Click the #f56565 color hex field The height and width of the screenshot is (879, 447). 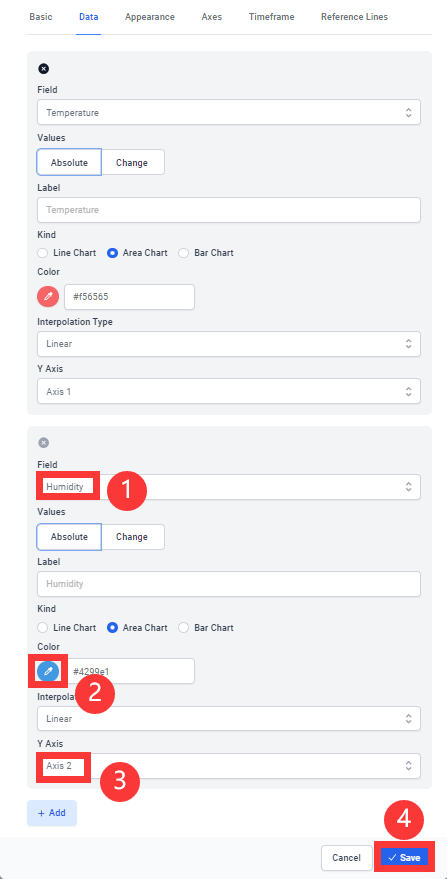[x=130, y=297]
